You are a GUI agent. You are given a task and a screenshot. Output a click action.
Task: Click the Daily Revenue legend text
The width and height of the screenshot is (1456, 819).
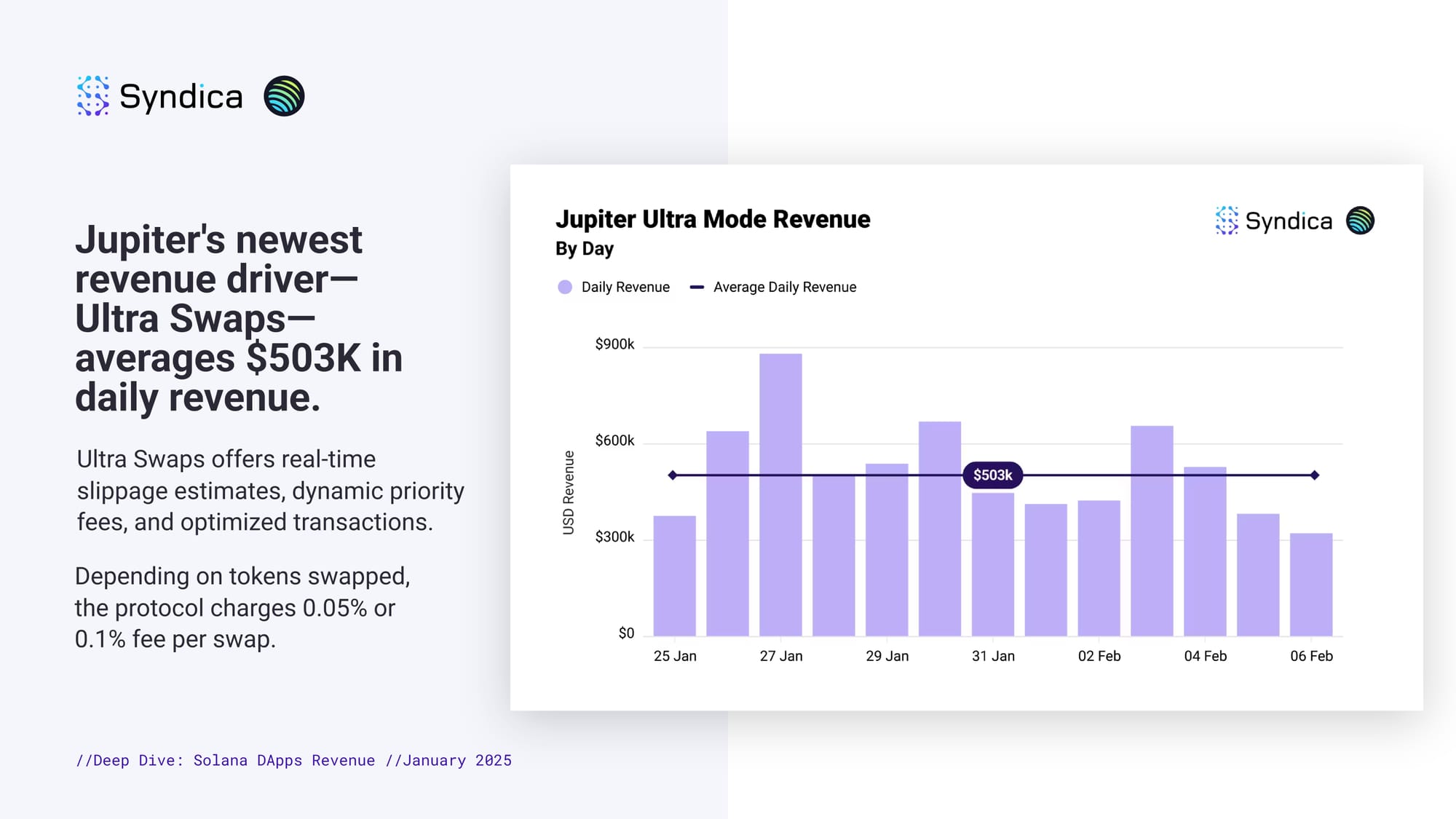(x=625, y=287)
